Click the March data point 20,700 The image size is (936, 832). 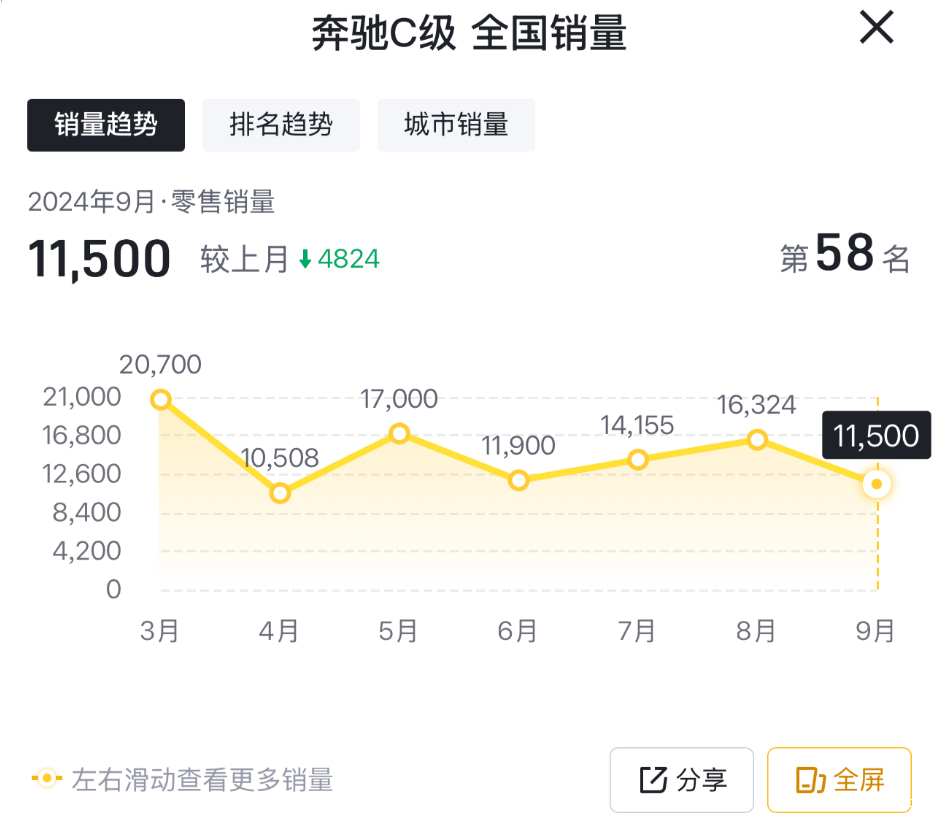tap(160, 399)
